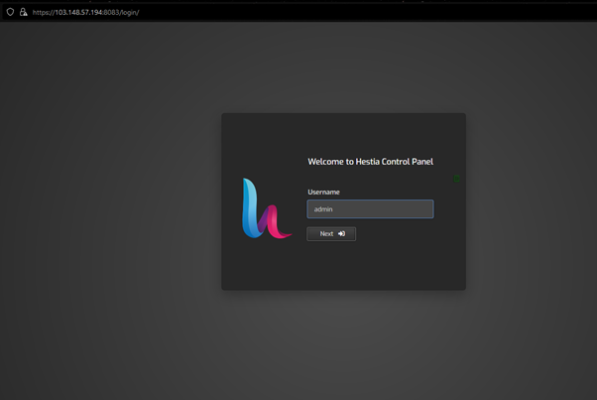
Task: Click the /login/ path in the URL
Action: (130, 12)
